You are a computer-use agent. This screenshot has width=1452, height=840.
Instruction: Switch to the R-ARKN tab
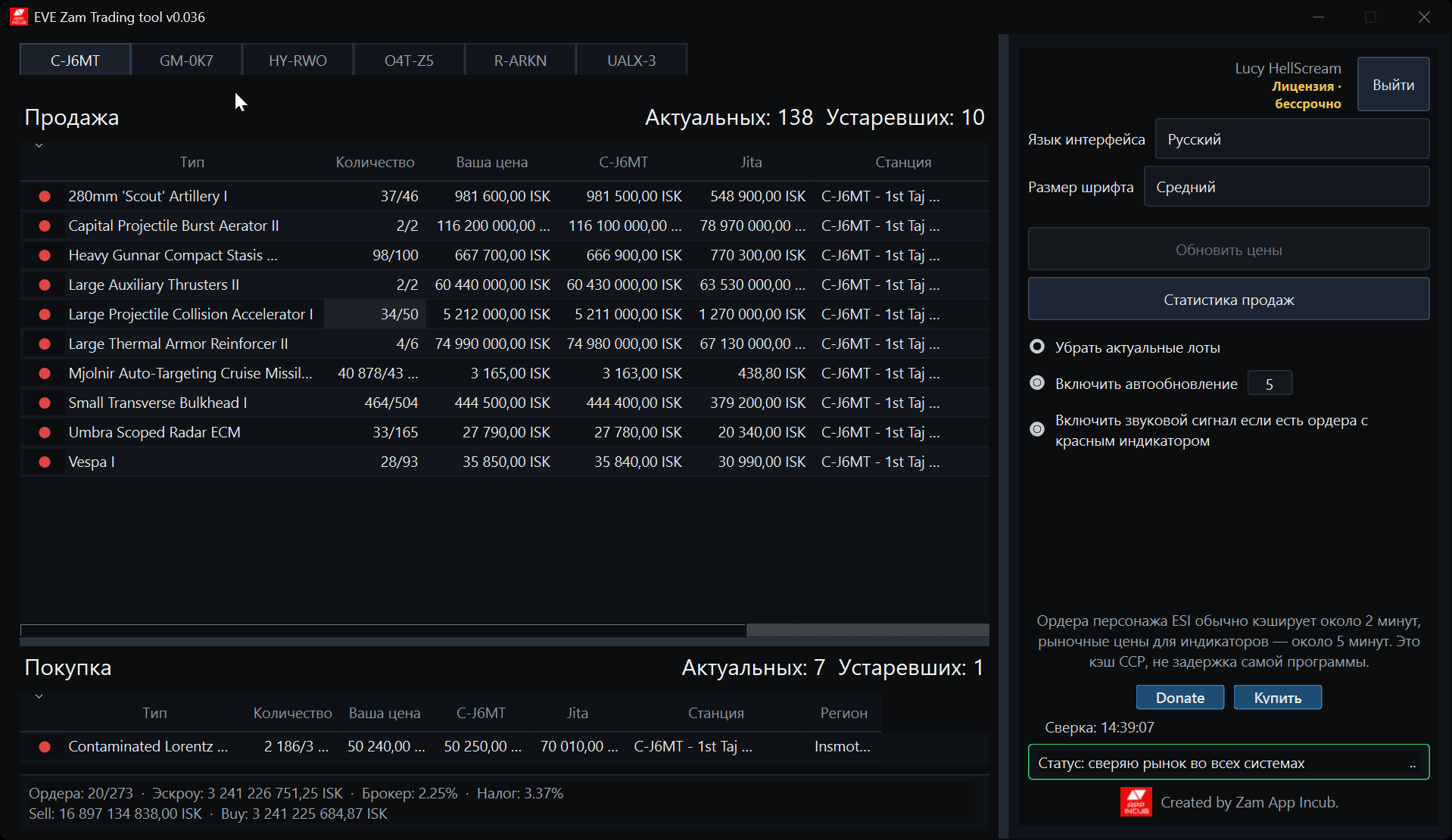[x=520, y=61]
